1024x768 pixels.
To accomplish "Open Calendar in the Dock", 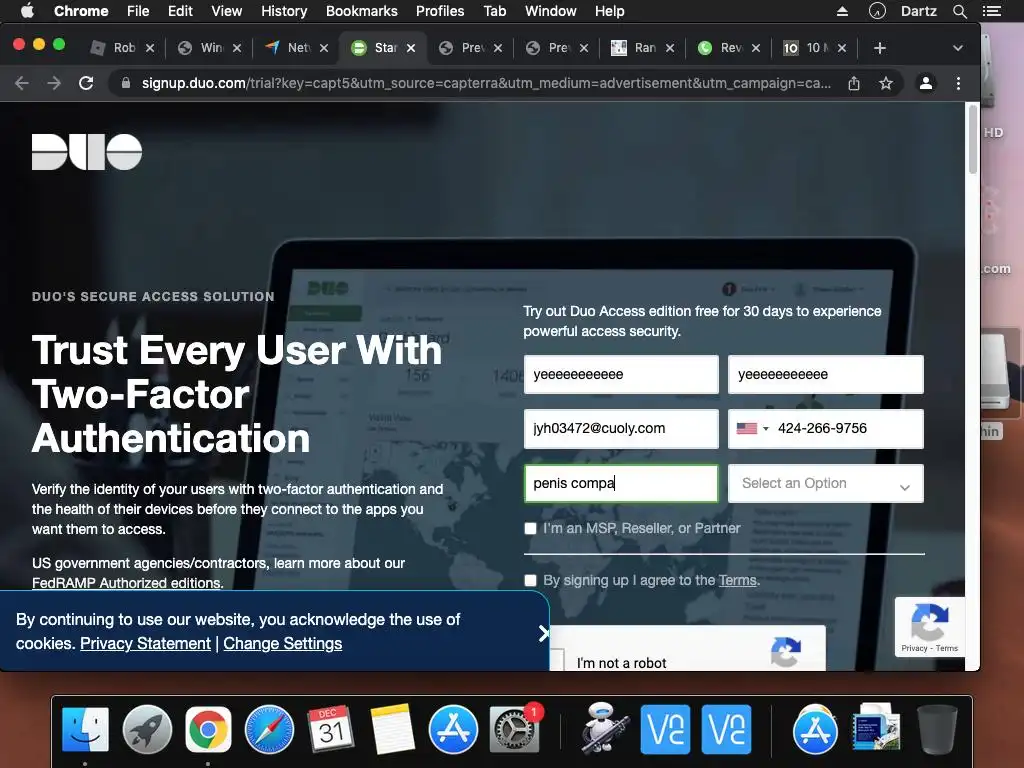I will pos(330,729).
